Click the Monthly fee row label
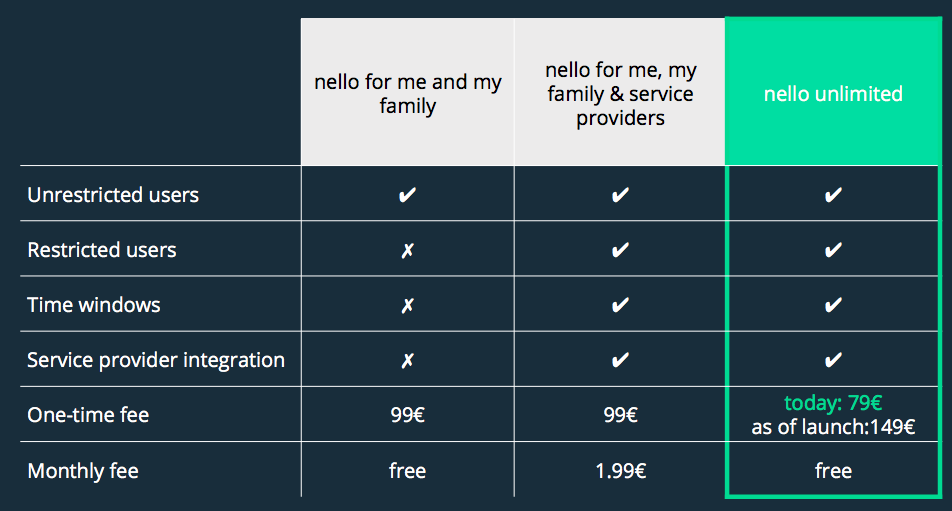Screen dimensions: 952x511 [84, 470]
